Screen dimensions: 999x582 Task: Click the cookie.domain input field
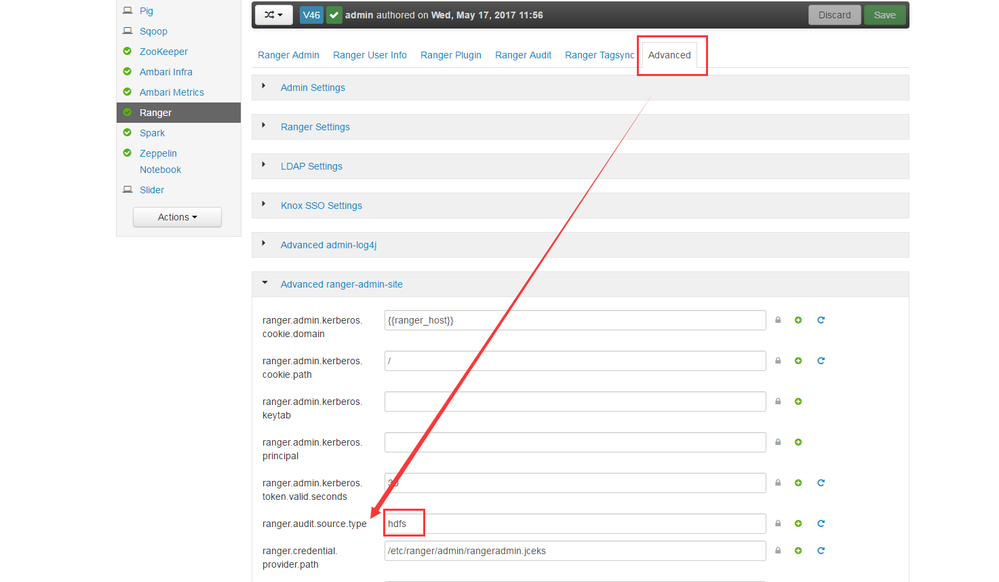point(575,320)
